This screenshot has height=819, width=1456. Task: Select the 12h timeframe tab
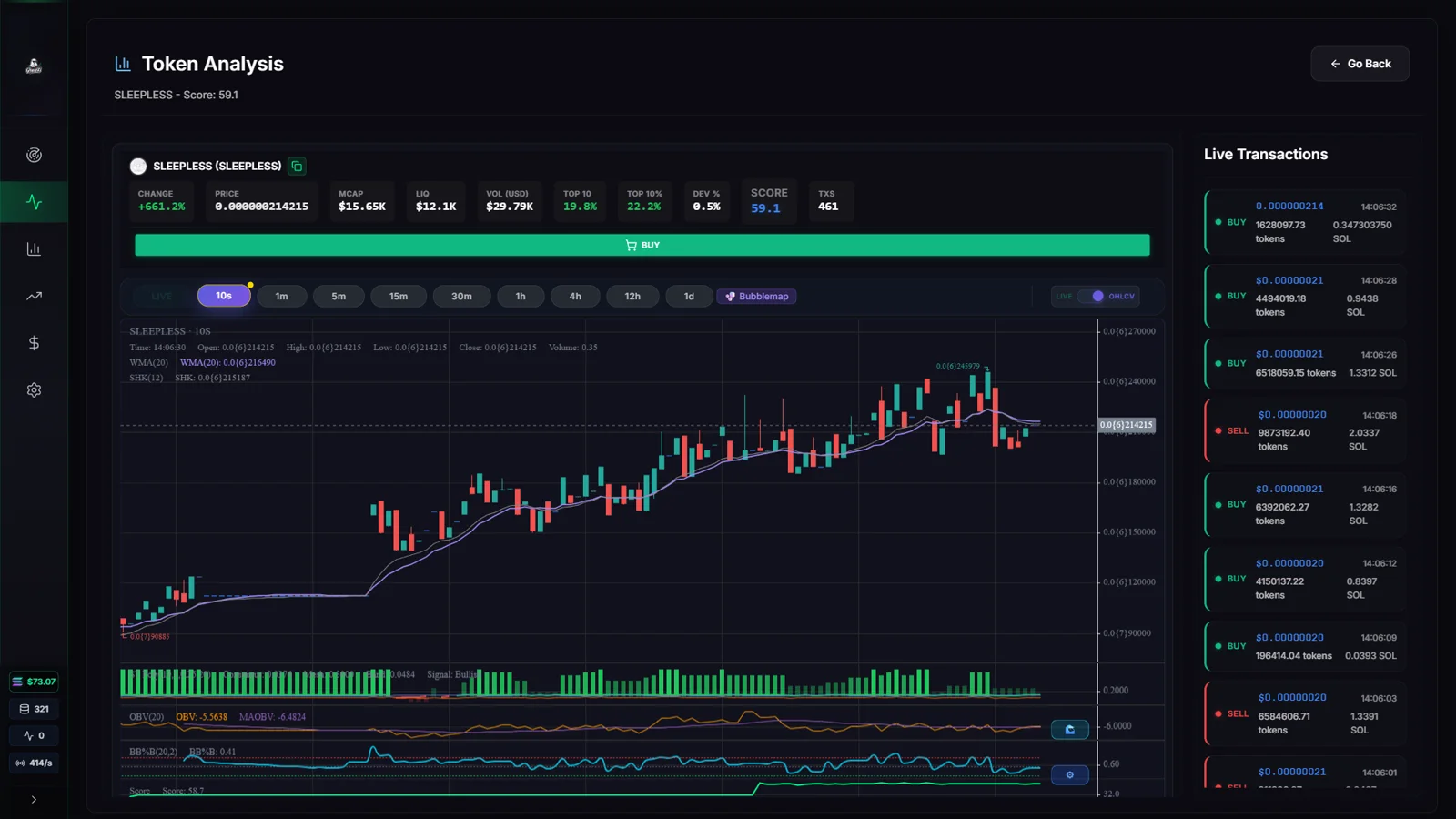pos(632,297)
